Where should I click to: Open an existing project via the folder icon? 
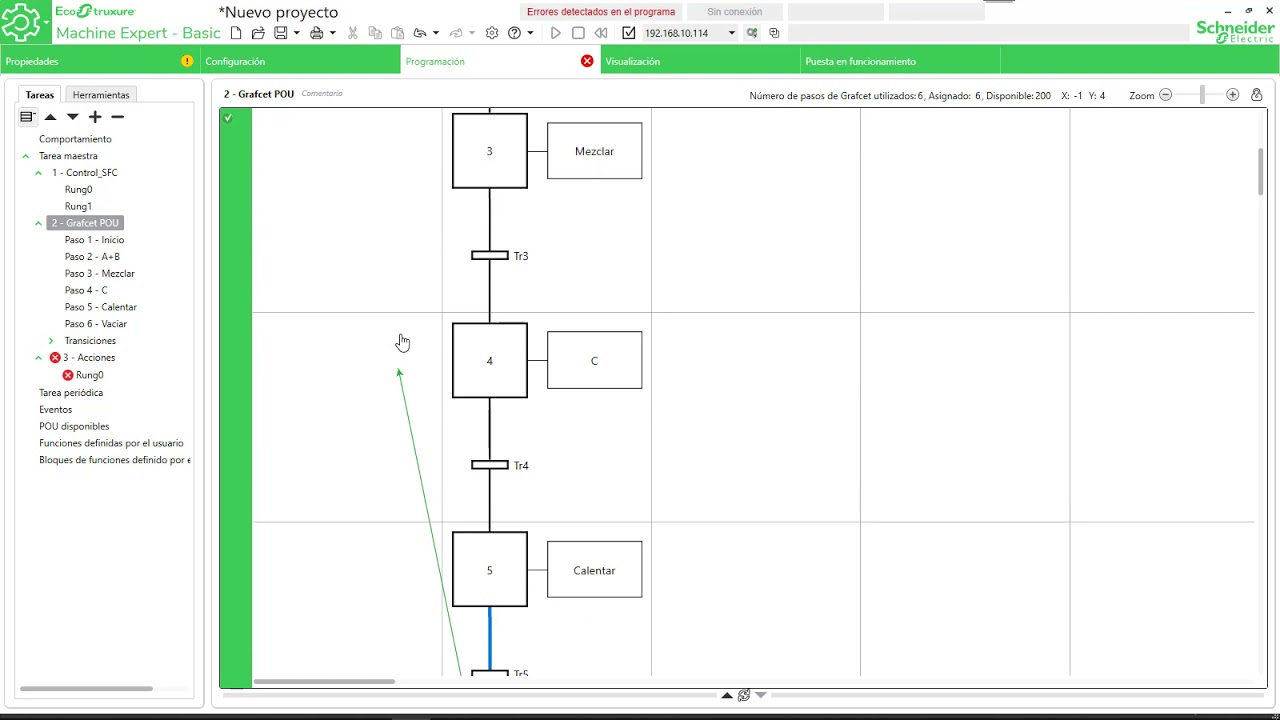click(258, 33)
